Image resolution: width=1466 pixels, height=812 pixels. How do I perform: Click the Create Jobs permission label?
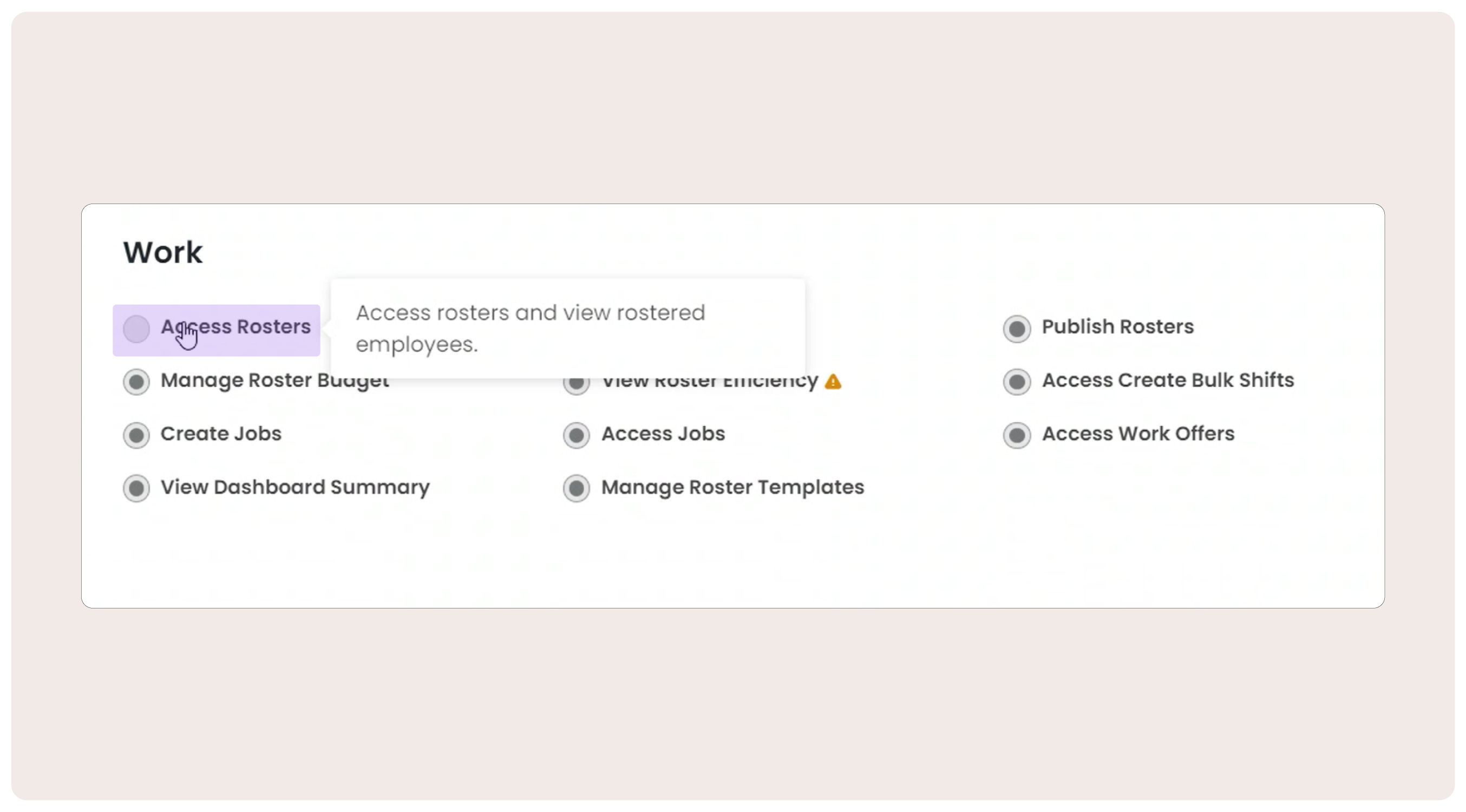tap(221, 434)
